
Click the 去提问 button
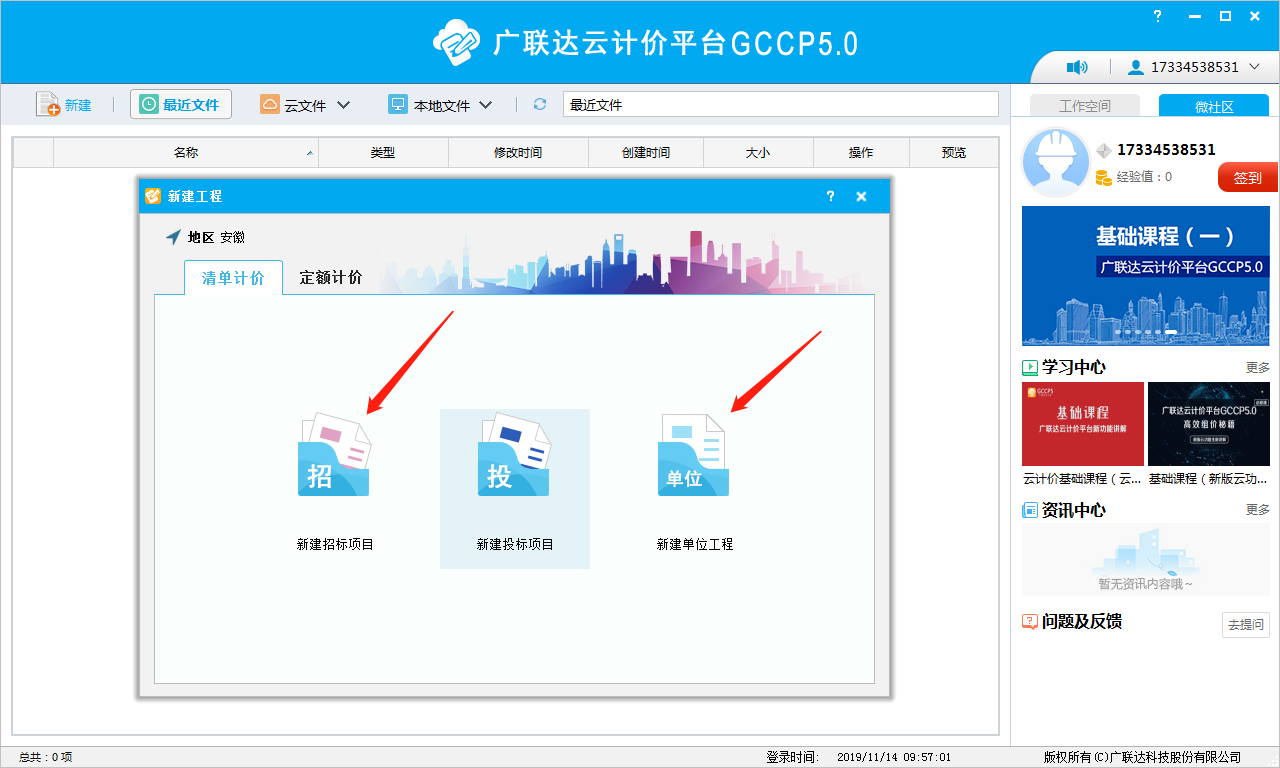pyautogui.click(x=1246, y=624)
